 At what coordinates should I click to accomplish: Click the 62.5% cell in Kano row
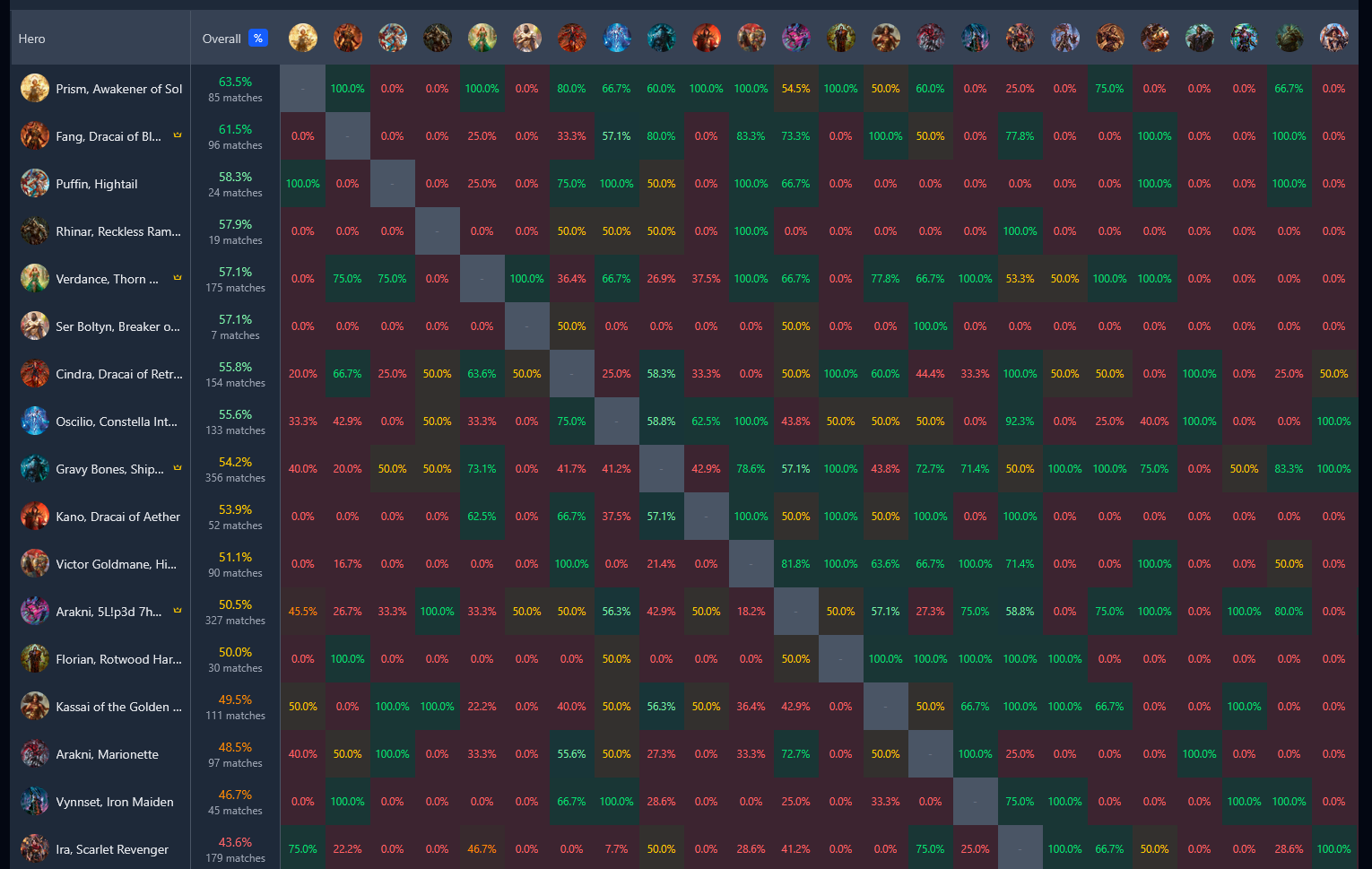coord(482,517)
